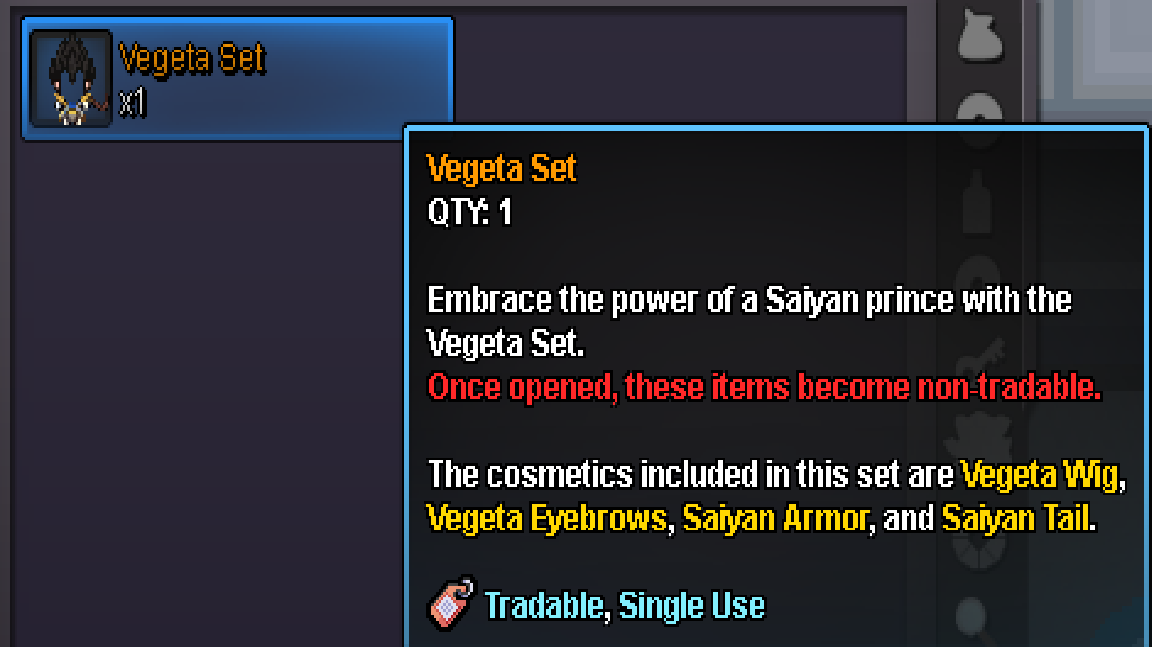Select the Vegeta Set inventory slot
Image resolution: width=1152 pixels, height=648 pixels.
coord(238,79)
